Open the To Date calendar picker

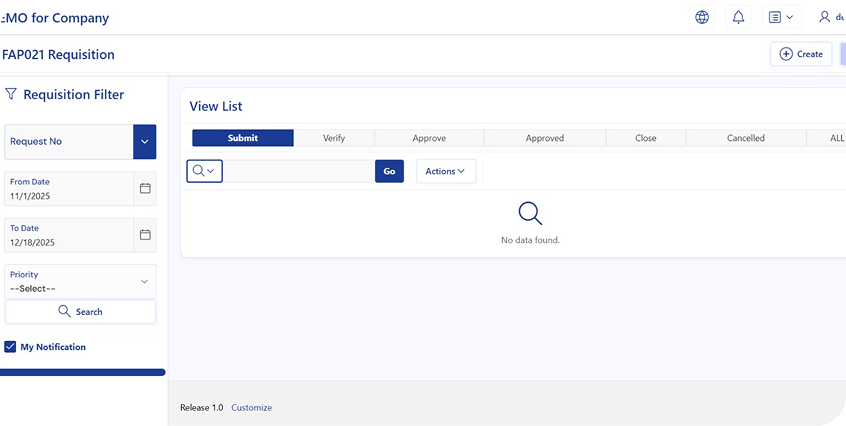point(145,235)
